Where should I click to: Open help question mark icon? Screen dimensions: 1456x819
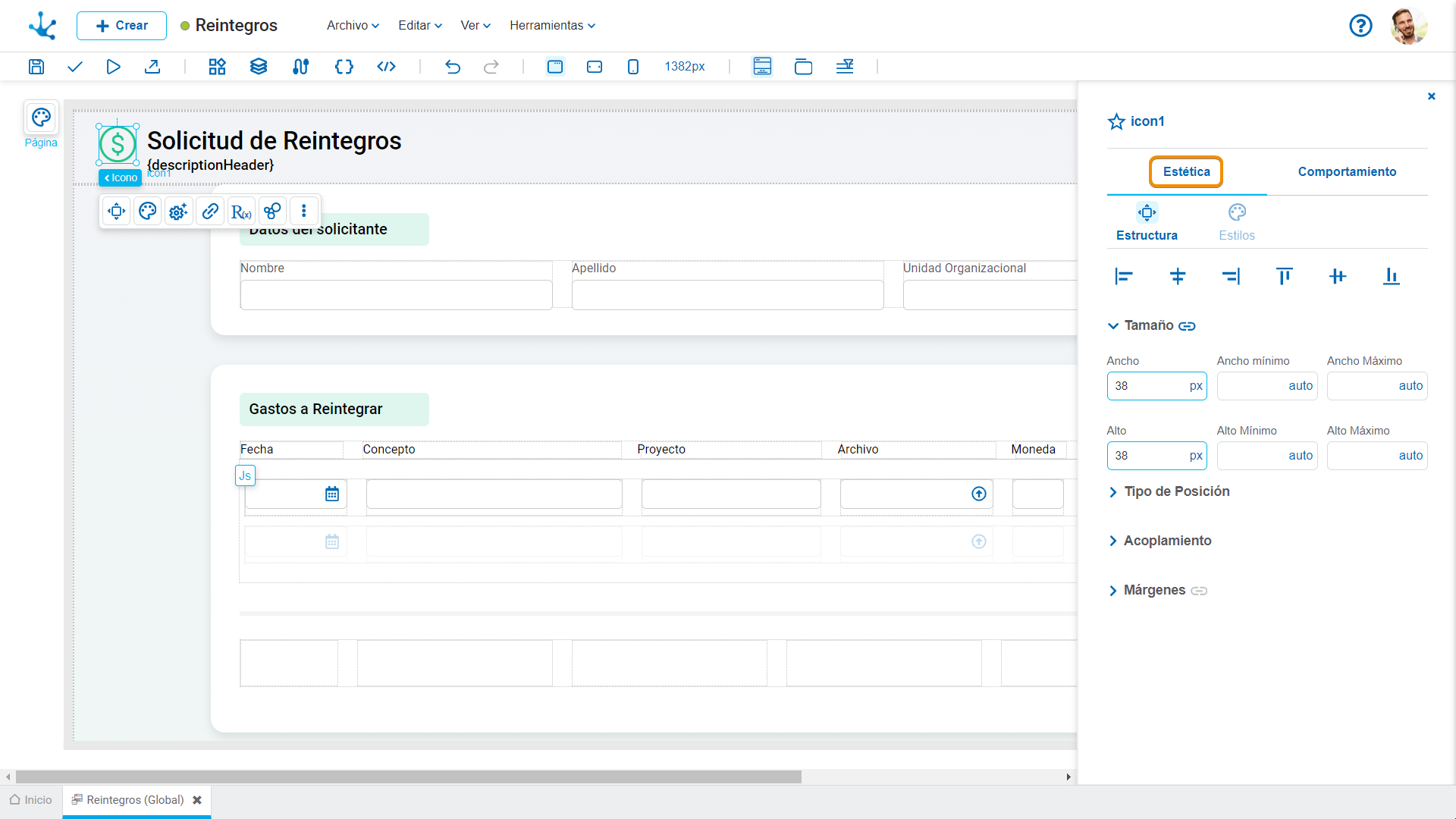point(1360,26)
